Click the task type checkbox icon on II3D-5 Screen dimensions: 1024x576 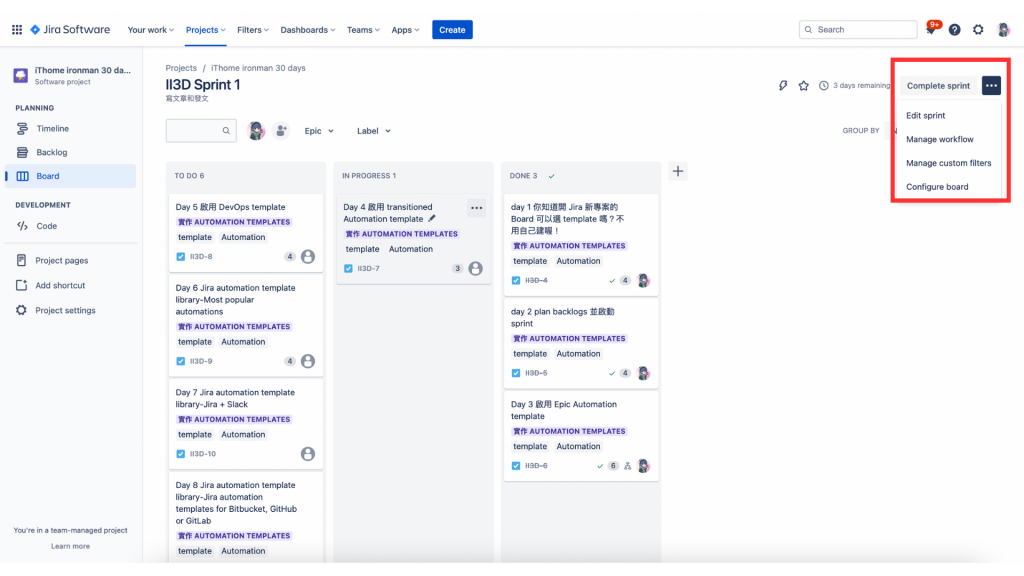[x=516, y=373]
